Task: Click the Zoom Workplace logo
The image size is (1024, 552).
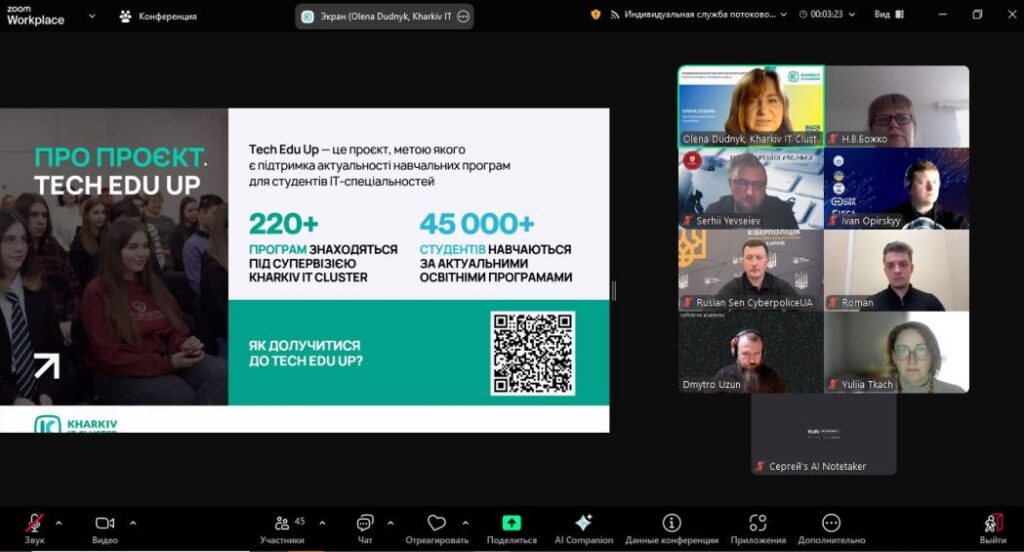Action: tap(35, 16)
